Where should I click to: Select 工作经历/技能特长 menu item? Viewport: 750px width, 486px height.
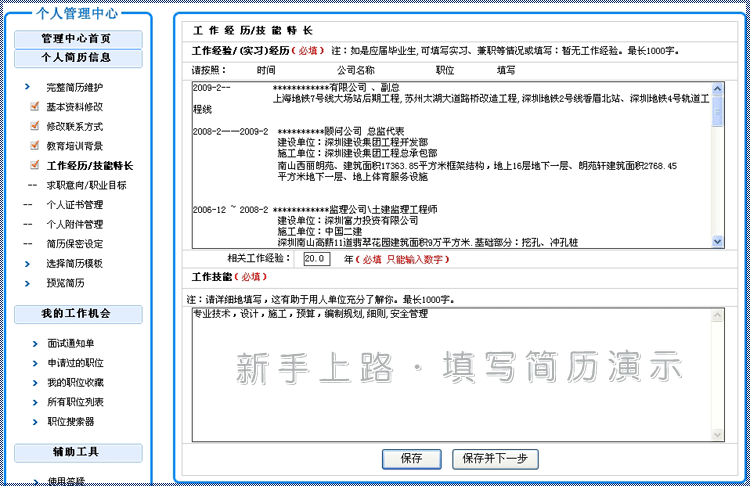coord(90,166)
